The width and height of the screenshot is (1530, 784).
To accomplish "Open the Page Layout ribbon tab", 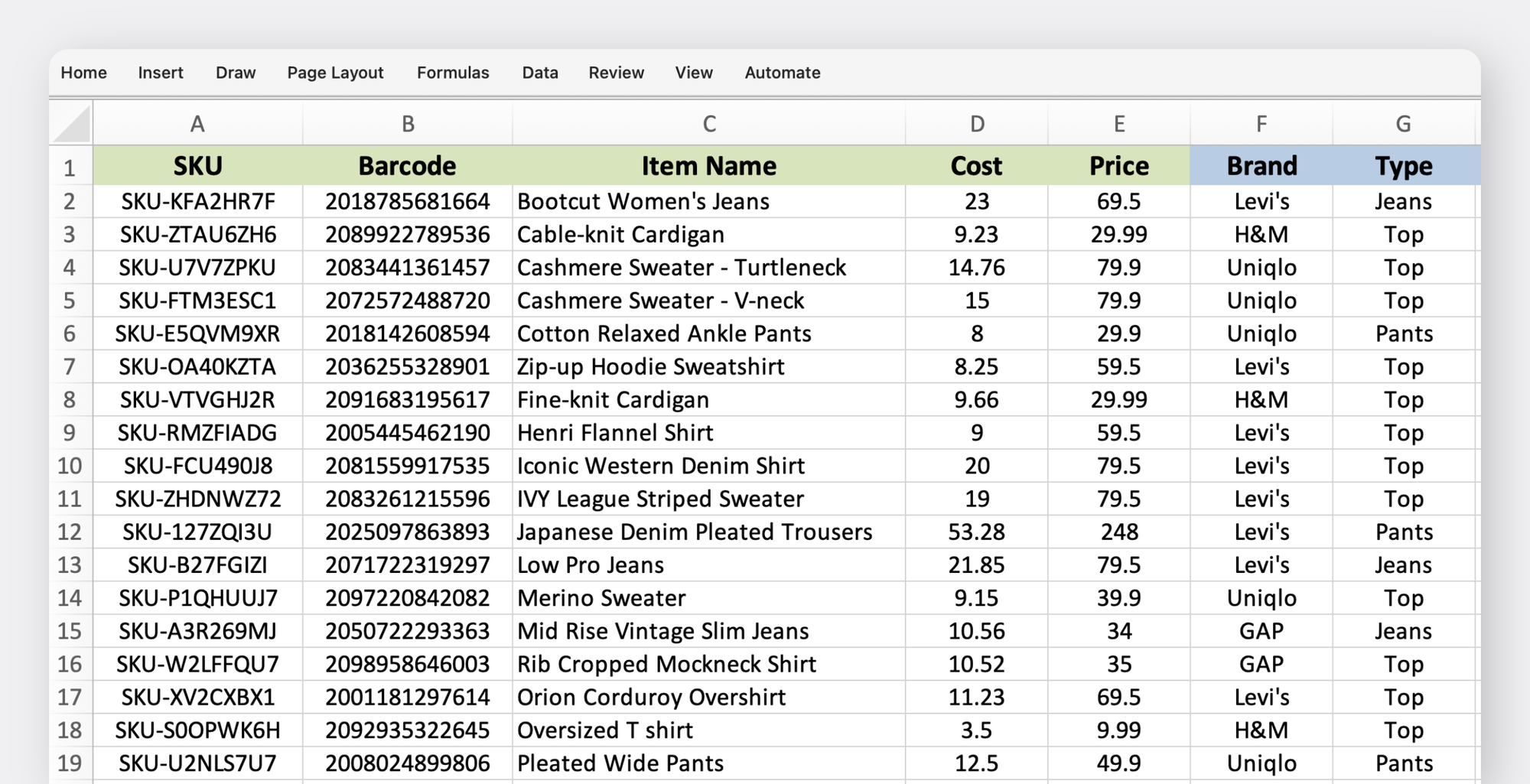I will tap(334, 73).
